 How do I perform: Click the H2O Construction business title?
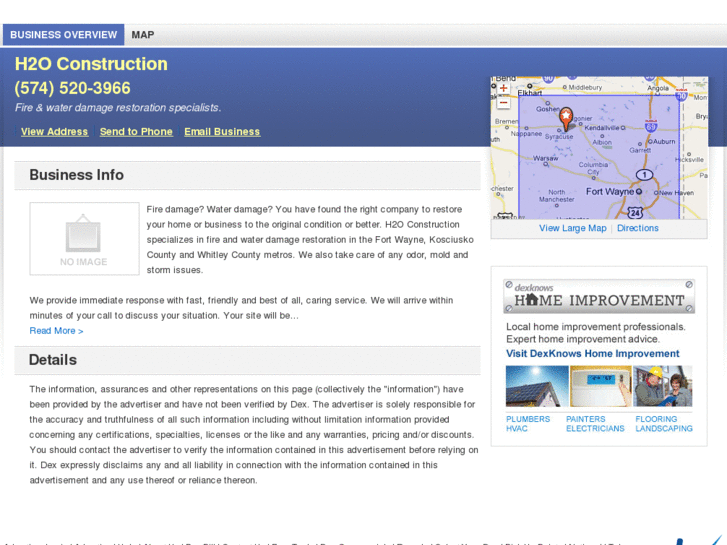tap(91, 64)
